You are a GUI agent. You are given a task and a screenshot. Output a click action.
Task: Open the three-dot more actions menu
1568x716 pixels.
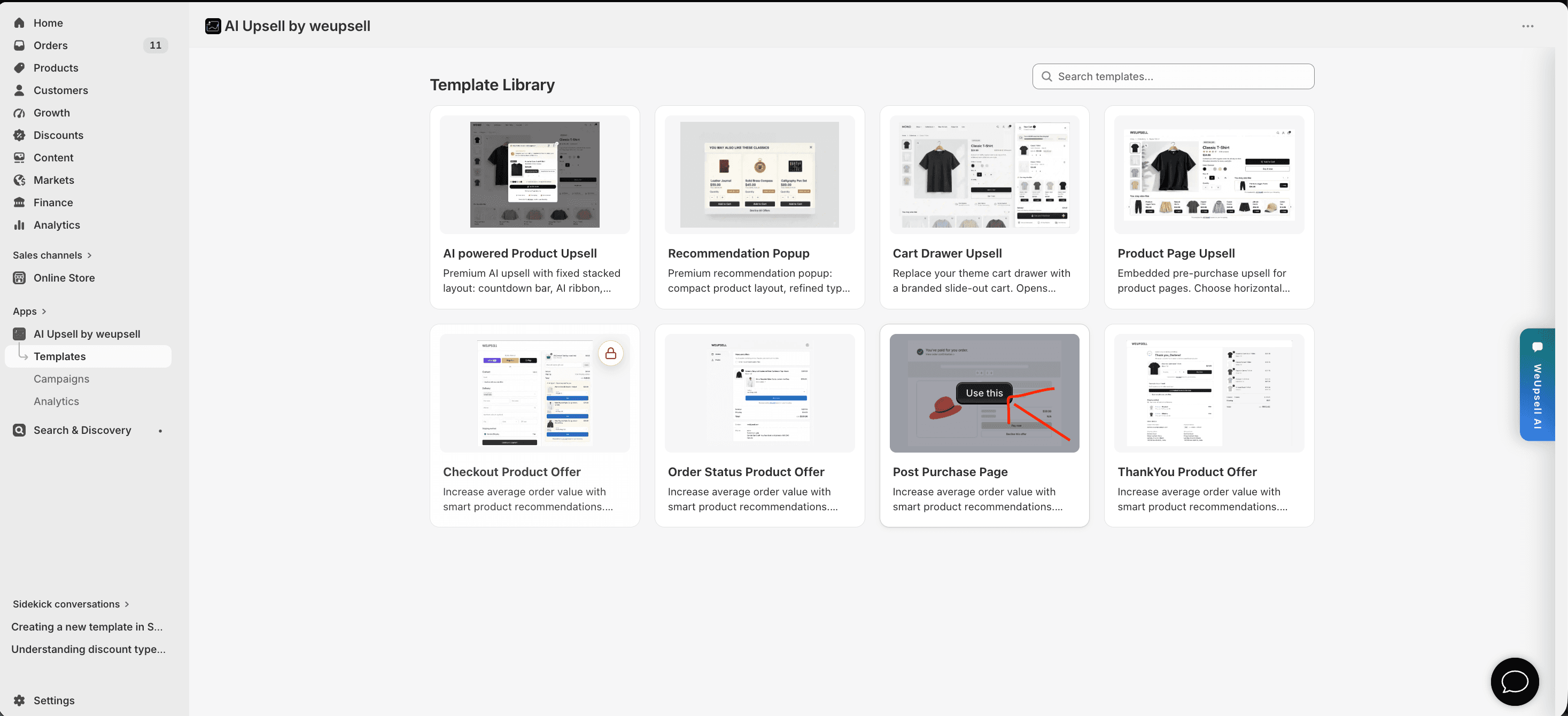click(x=1528, y=26)
